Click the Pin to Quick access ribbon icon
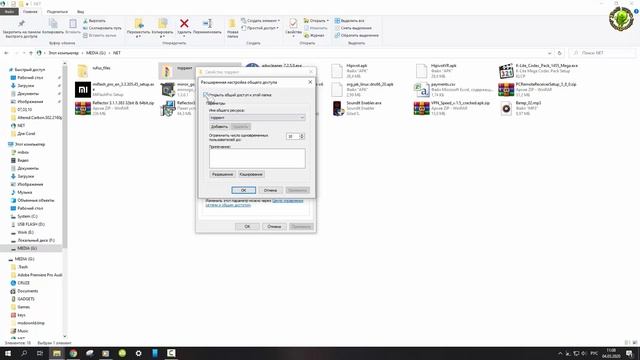The width and height of the screenshot is (640, 360). click(21, 24)
